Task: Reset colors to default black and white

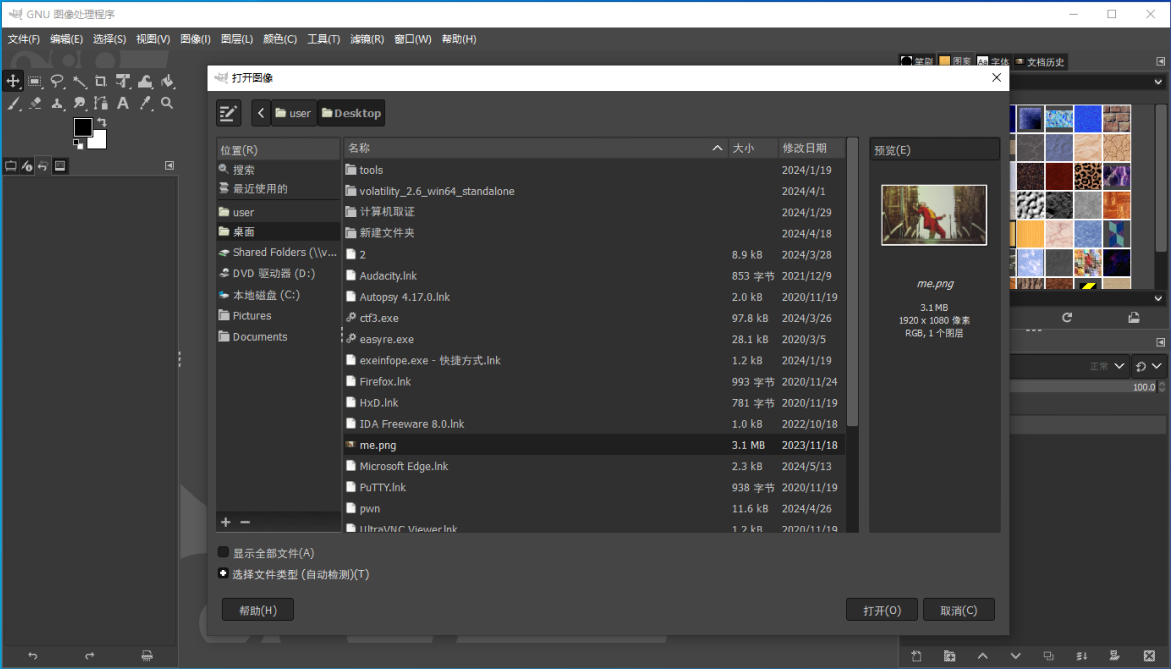Action: tap(78, 144)
